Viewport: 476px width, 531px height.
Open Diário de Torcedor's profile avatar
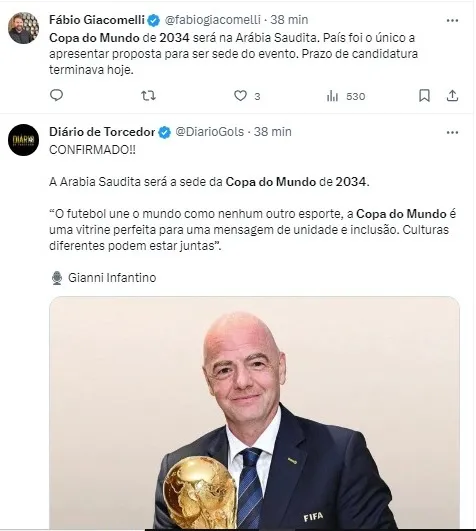click(23, 140)
